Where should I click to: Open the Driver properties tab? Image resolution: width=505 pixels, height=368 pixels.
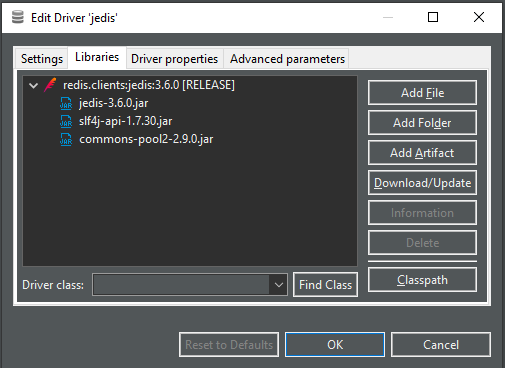174,59
